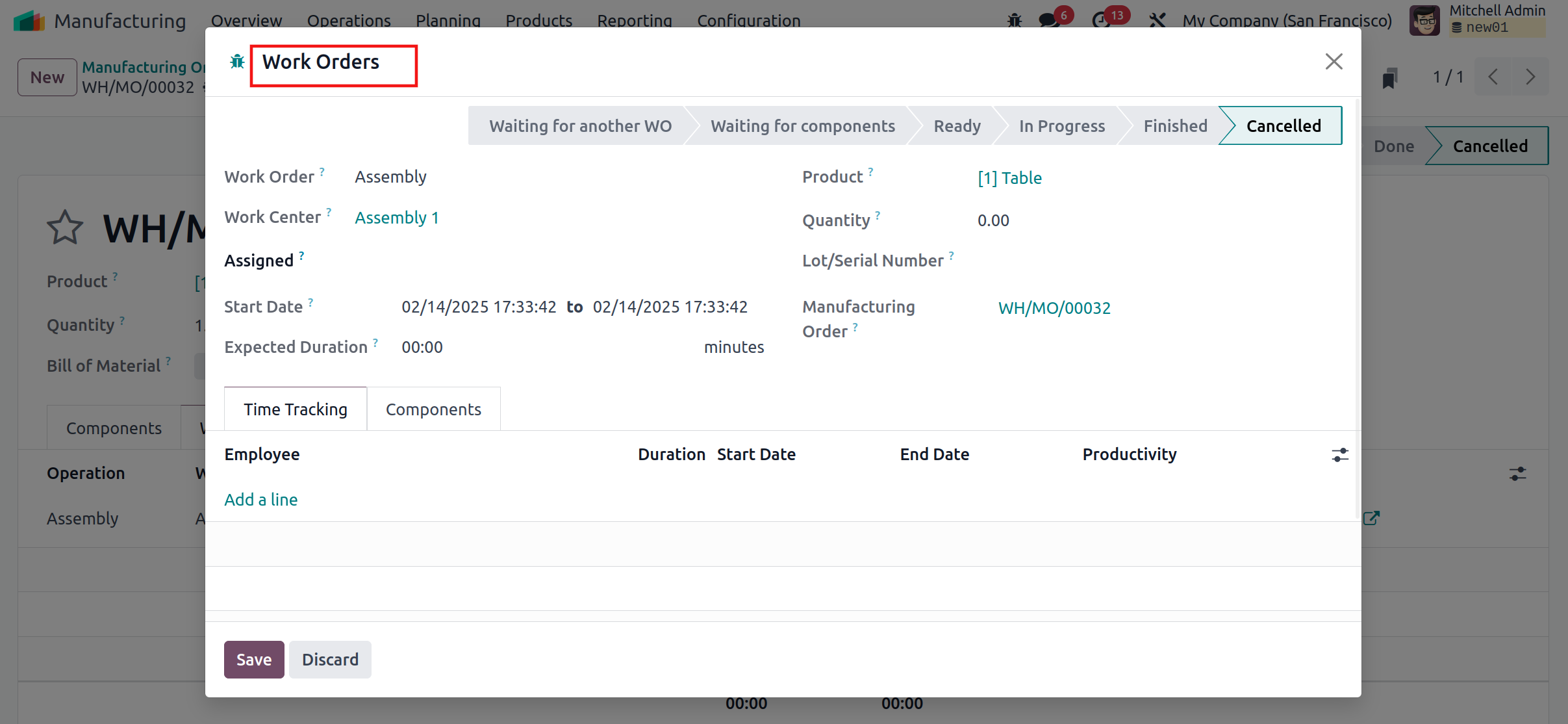Click the bookmark icon near record pager
The height and width of the screenshot is (724, 1568).
(x=1389, y=78)
